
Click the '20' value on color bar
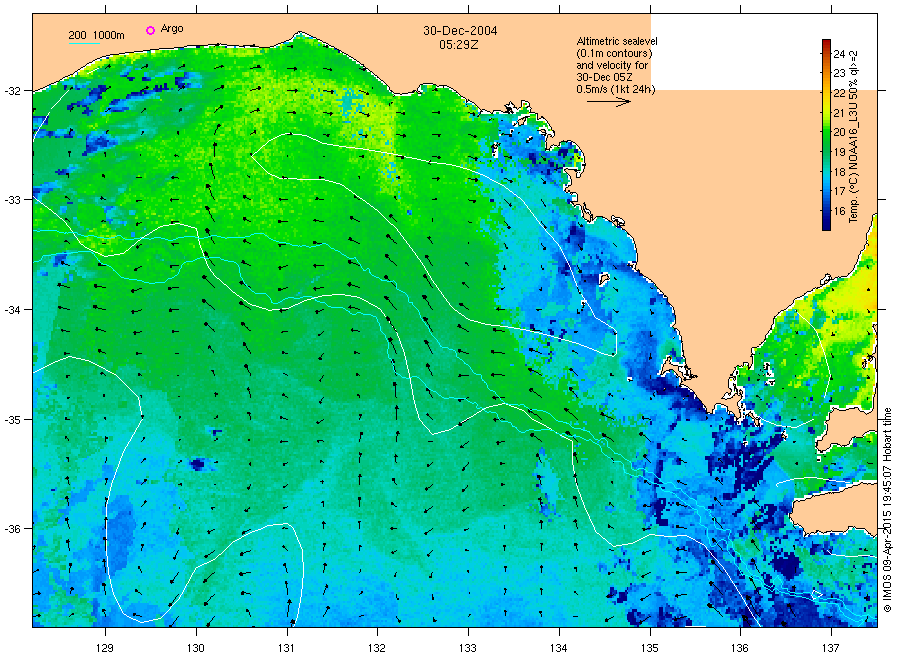click(x=839, y=132)
